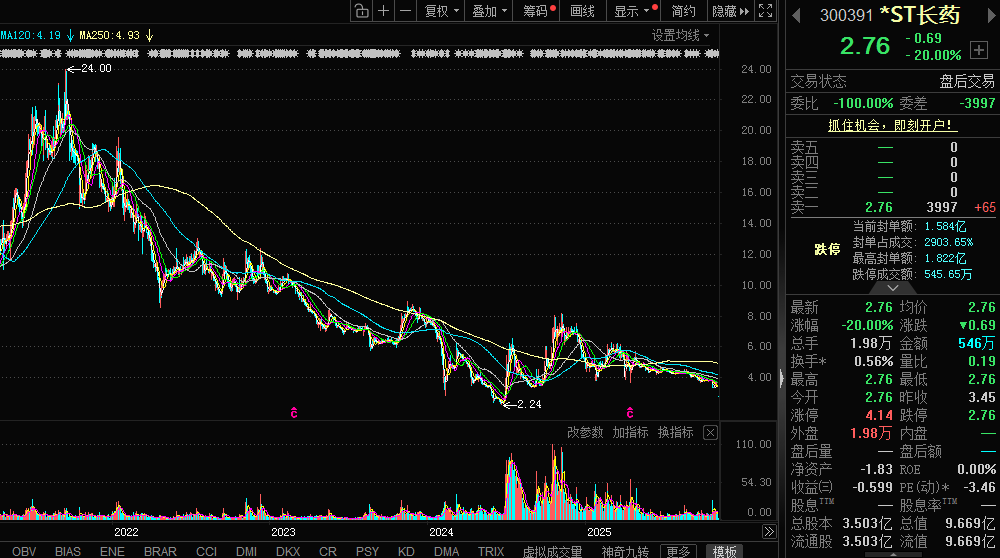Select the TRIX indicator tab

491,551
